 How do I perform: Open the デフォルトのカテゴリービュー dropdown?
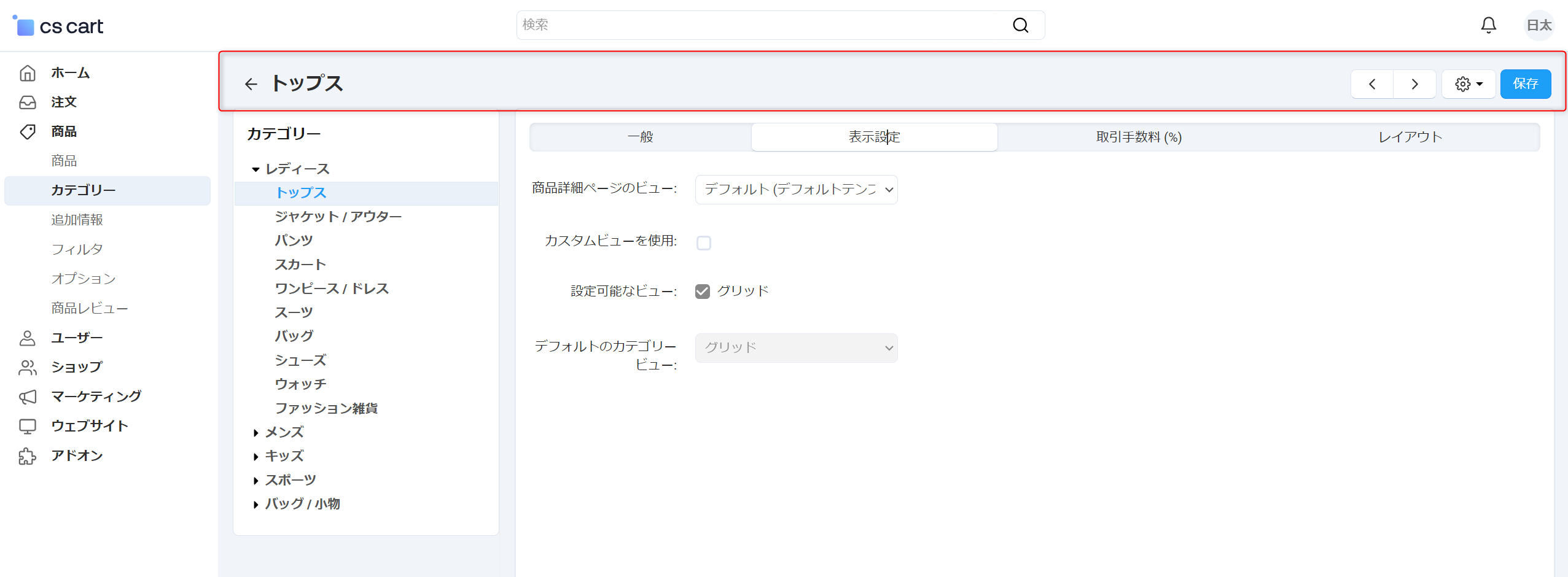796,348
